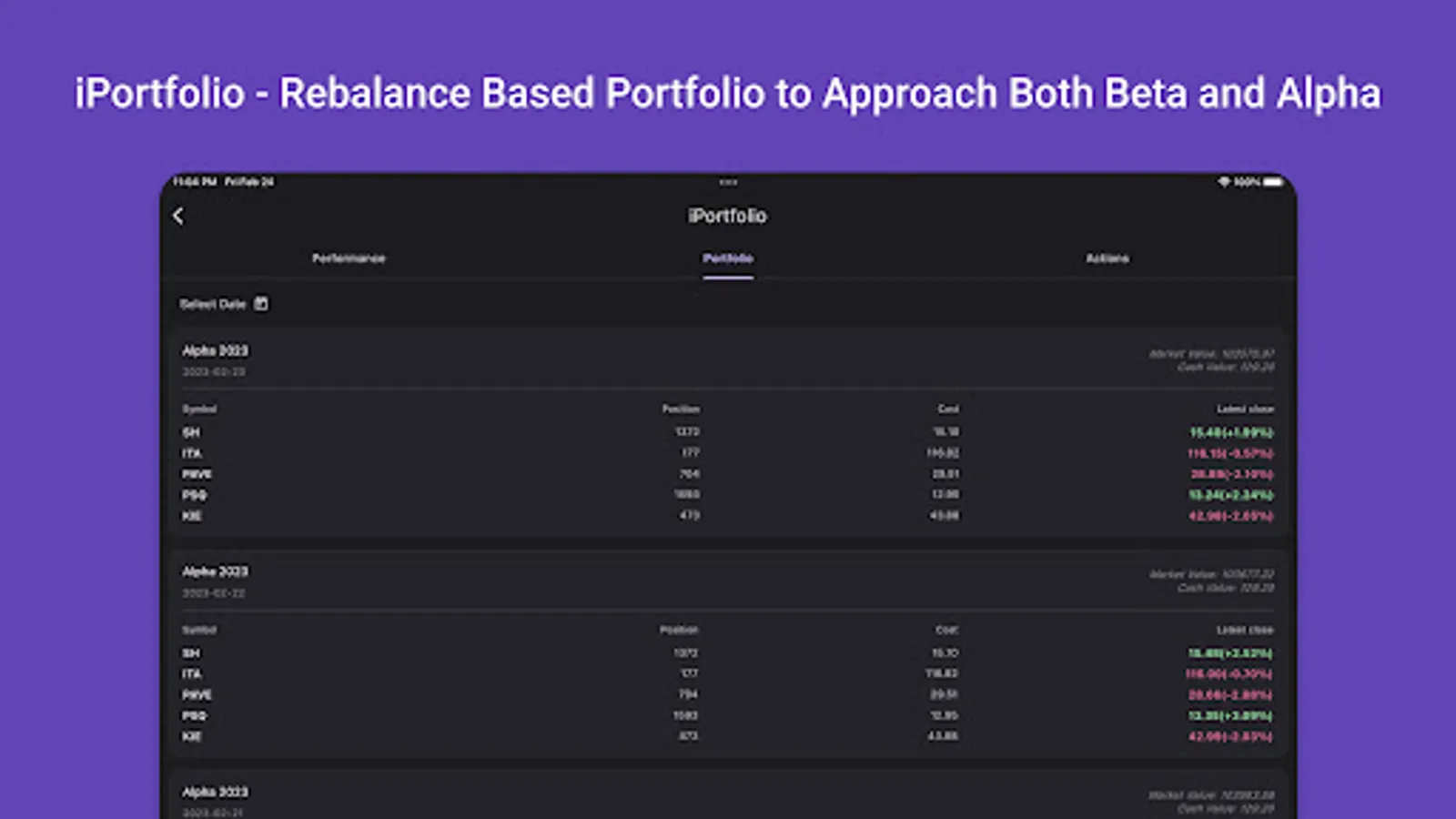Click Symbol column header in topmost card
1456x819 pixels.
coord(199,409)
